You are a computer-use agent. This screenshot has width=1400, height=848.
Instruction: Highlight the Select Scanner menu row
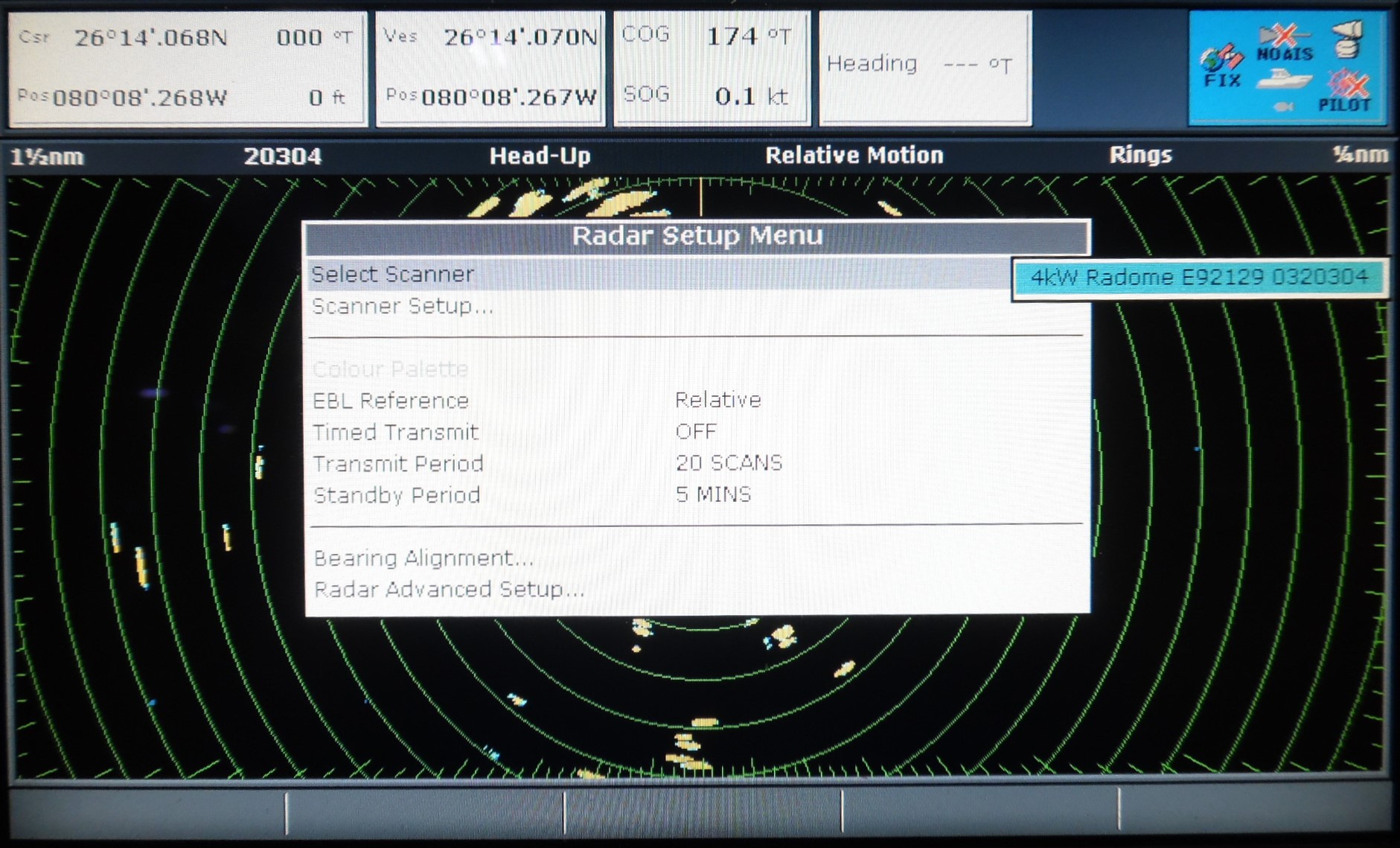coord(393,275)
